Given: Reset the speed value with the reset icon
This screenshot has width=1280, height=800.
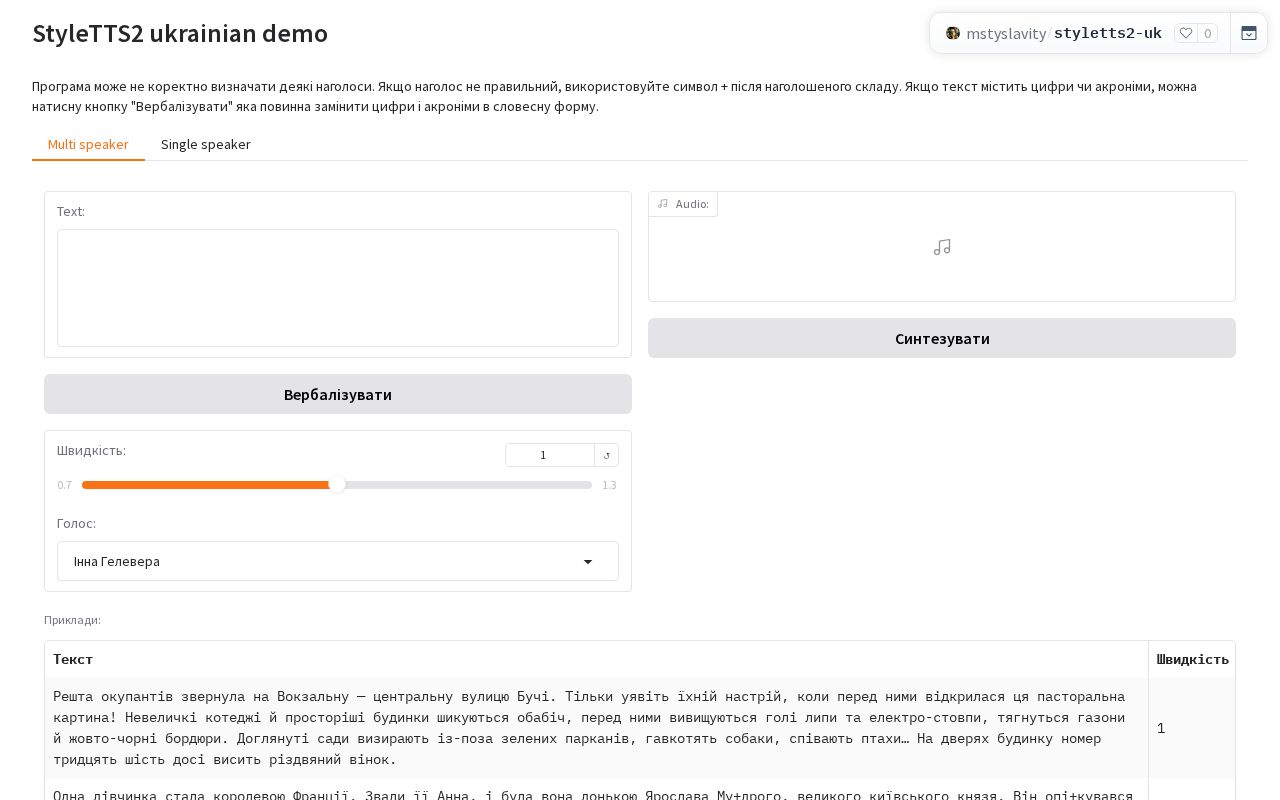Looking at the screenshot, I should [607, 455].
